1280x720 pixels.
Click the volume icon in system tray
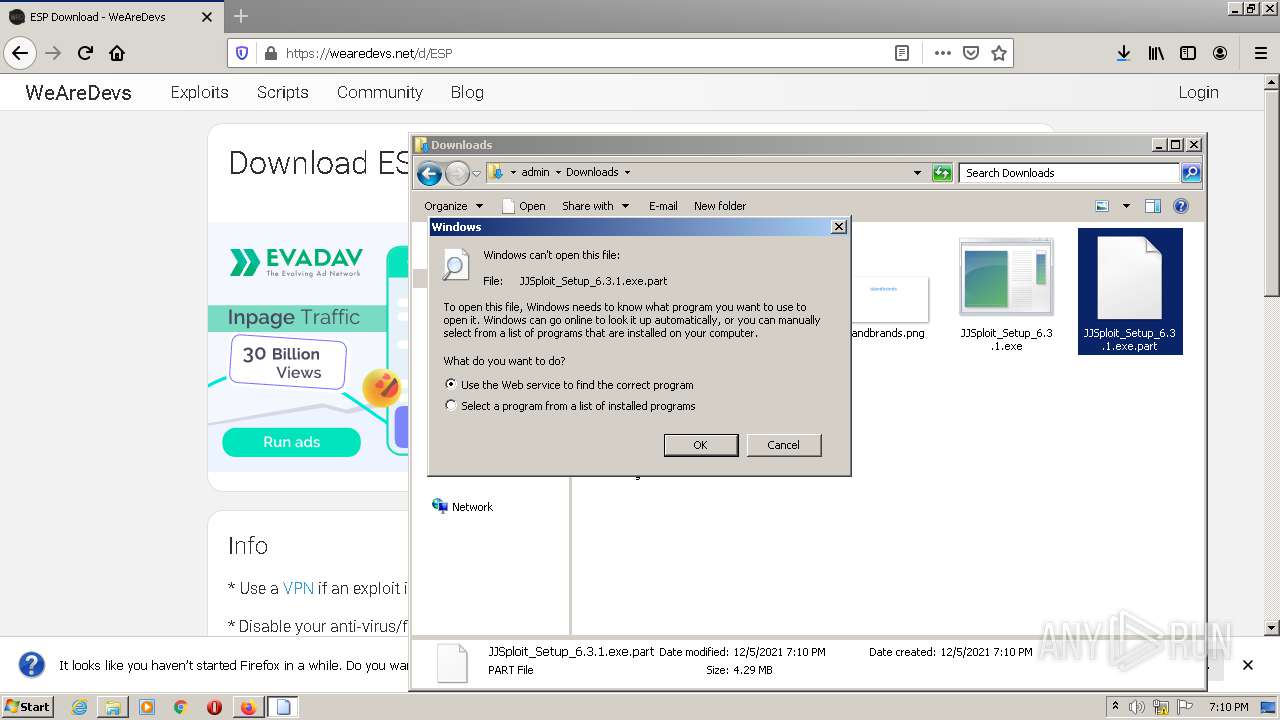(x=1137, y=707)
